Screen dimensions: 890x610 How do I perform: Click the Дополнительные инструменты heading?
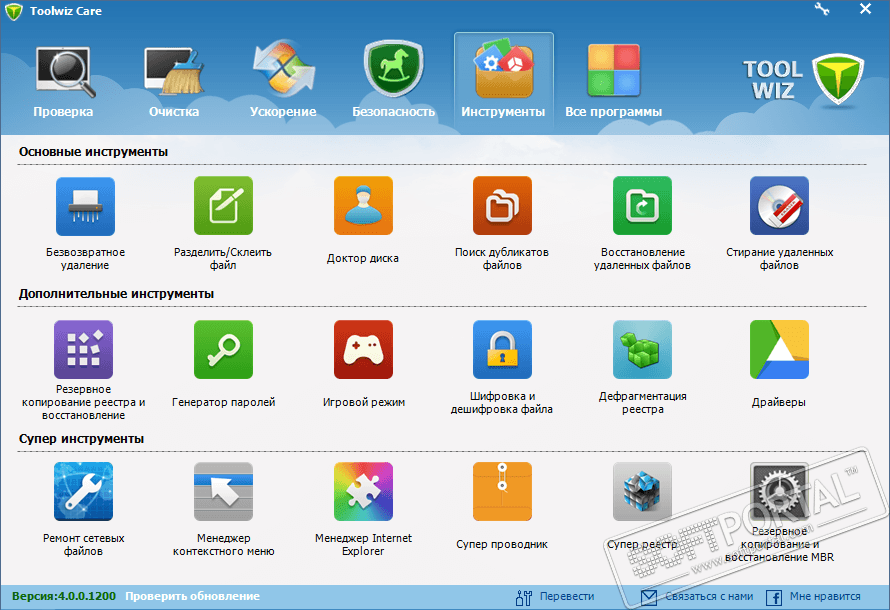tap(116, 294)
